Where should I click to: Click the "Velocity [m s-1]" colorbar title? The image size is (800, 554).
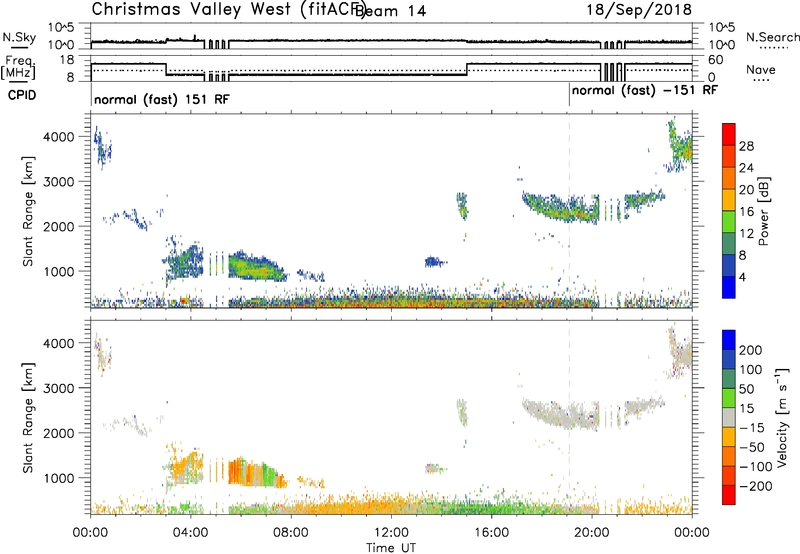782,418
